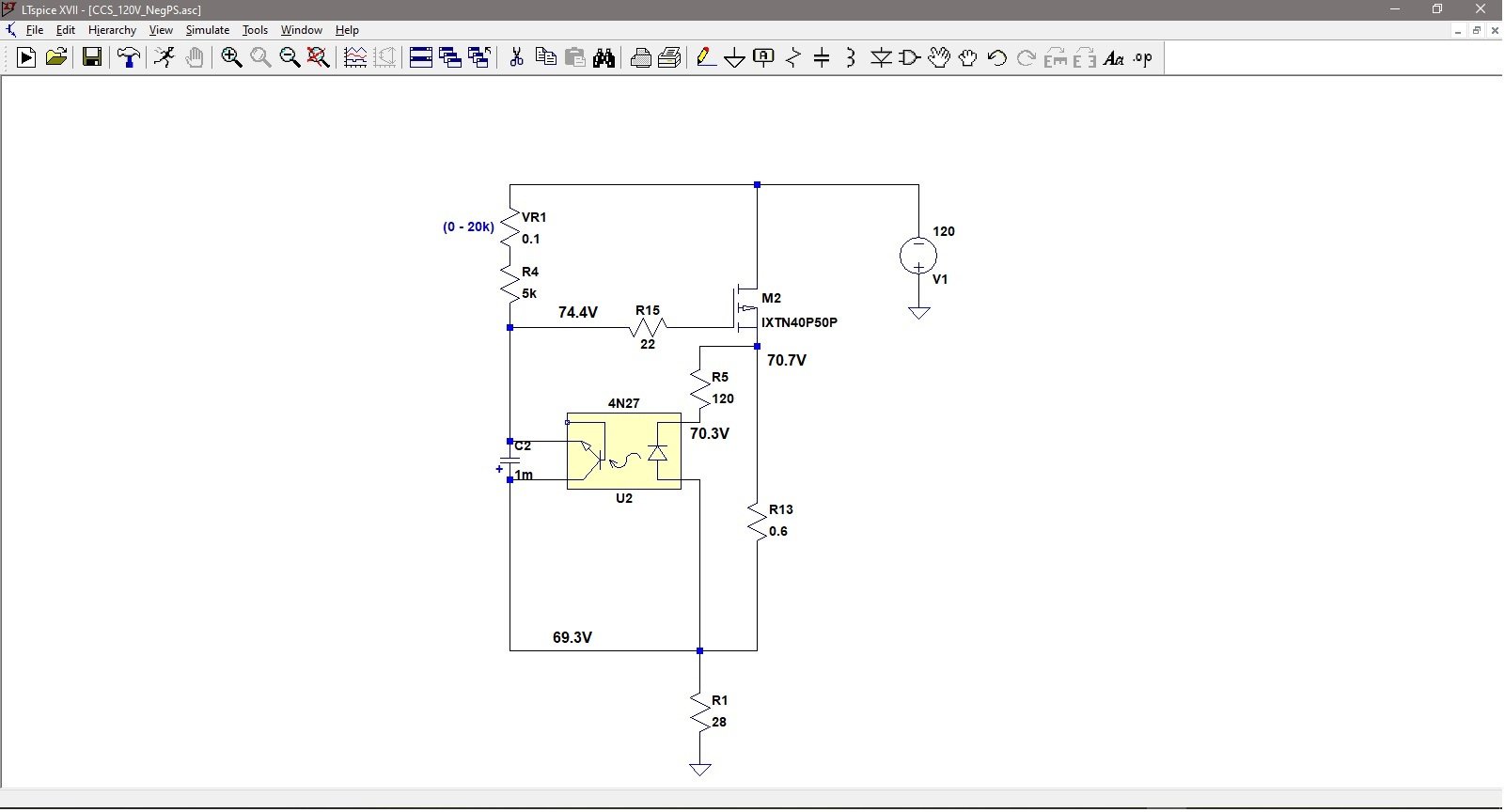Open the Help menu
Viewport: 1505px width, 812px height.
348,30
